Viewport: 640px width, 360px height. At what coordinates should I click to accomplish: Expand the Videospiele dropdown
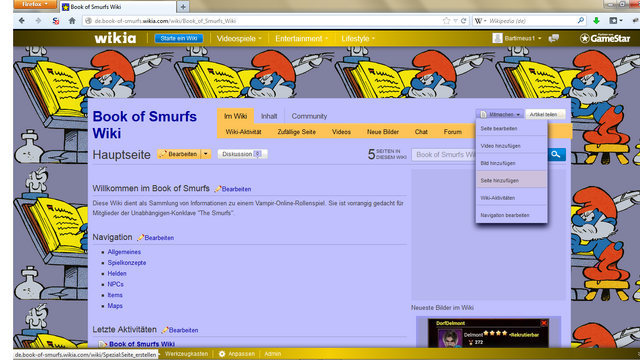(239, 39)
